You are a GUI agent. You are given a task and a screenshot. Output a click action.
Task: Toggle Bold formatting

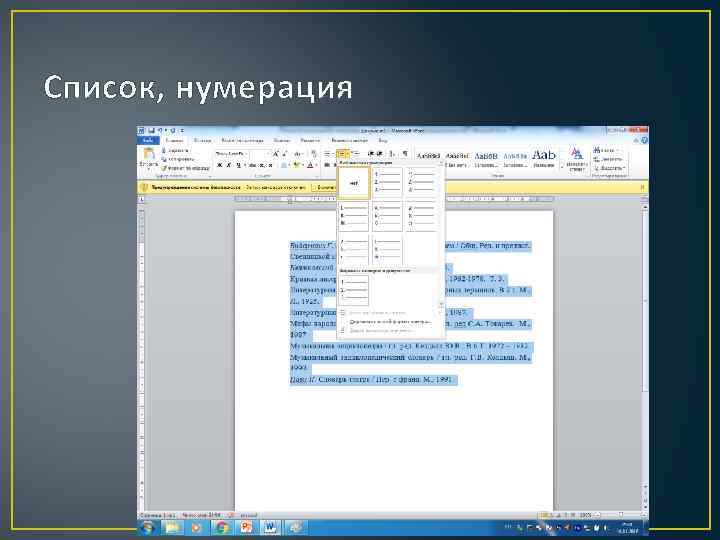tap(219, 165)
